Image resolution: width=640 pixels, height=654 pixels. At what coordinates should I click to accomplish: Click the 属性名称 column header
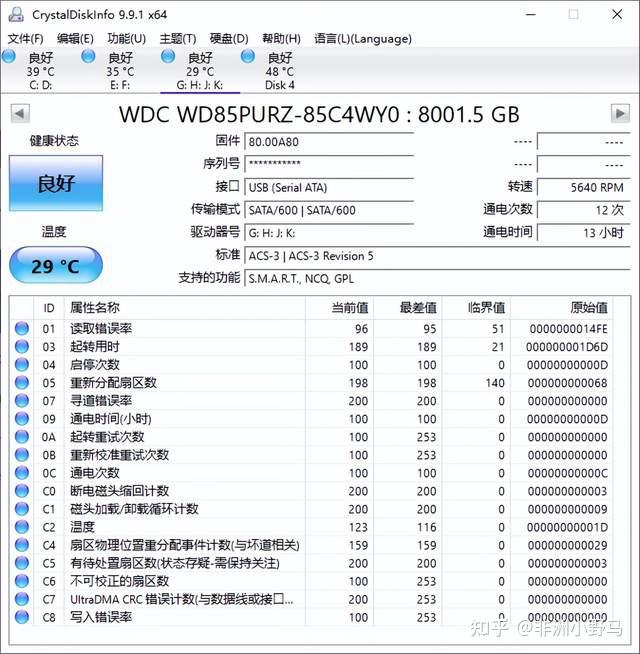point(185,308)
